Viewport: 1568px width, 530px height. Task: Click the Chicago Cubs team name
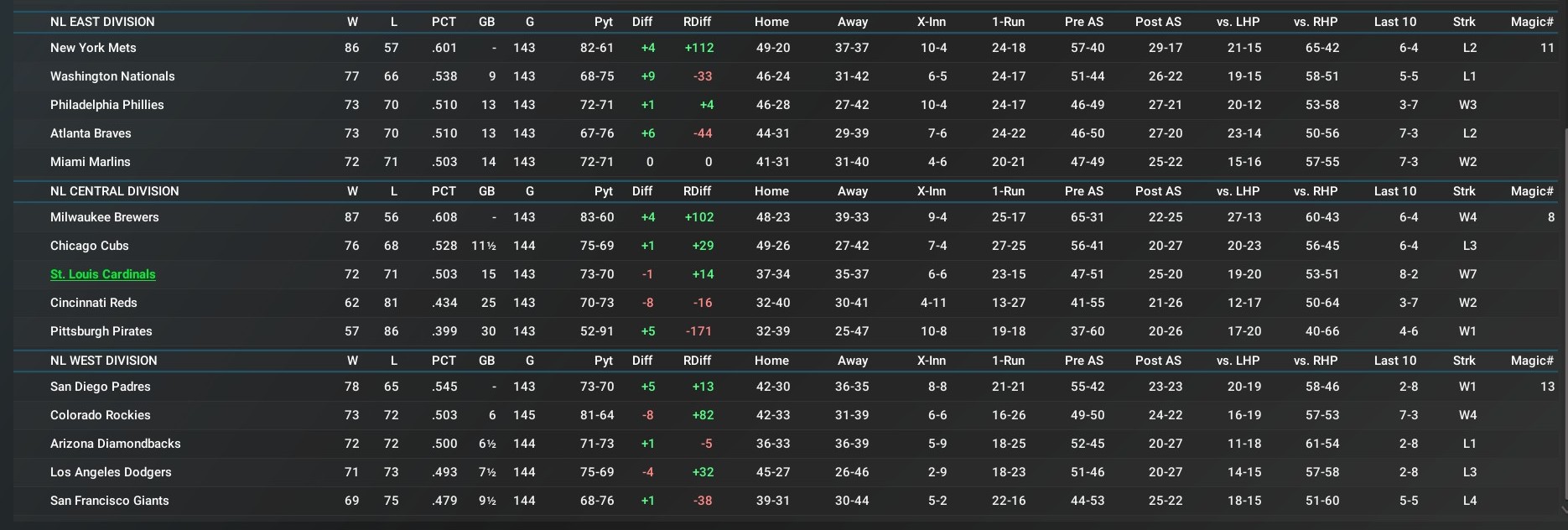pyautogui.click(x=90, y=246)
